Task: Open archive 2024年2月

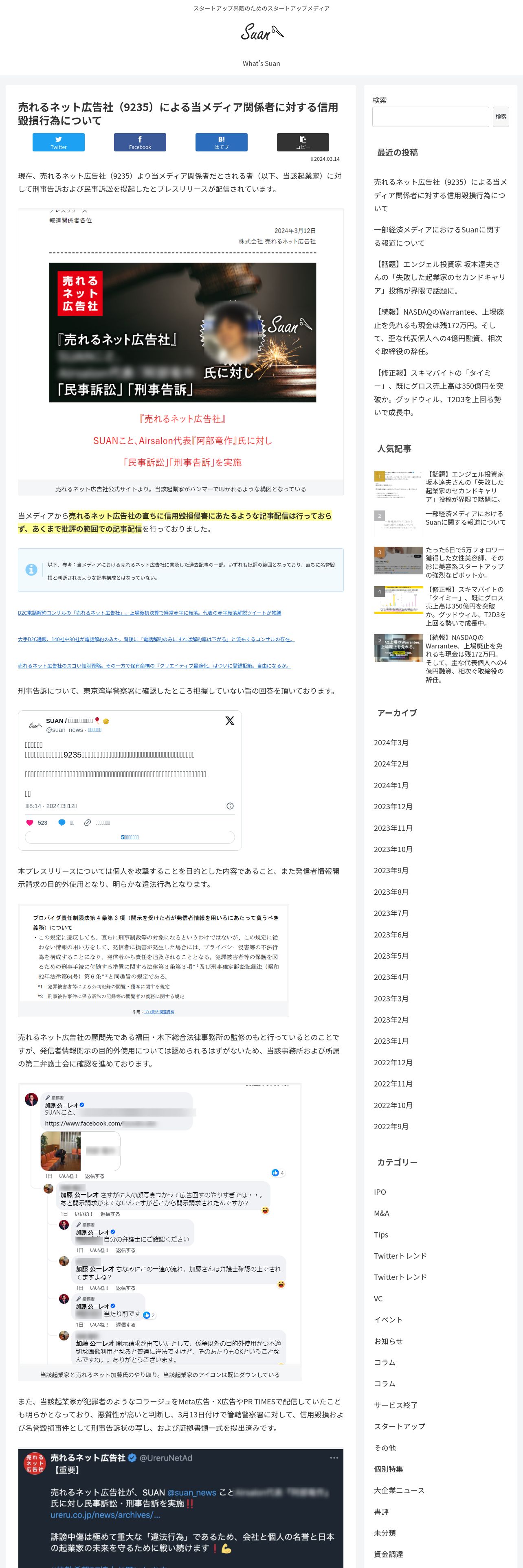Action: point(391,764)
